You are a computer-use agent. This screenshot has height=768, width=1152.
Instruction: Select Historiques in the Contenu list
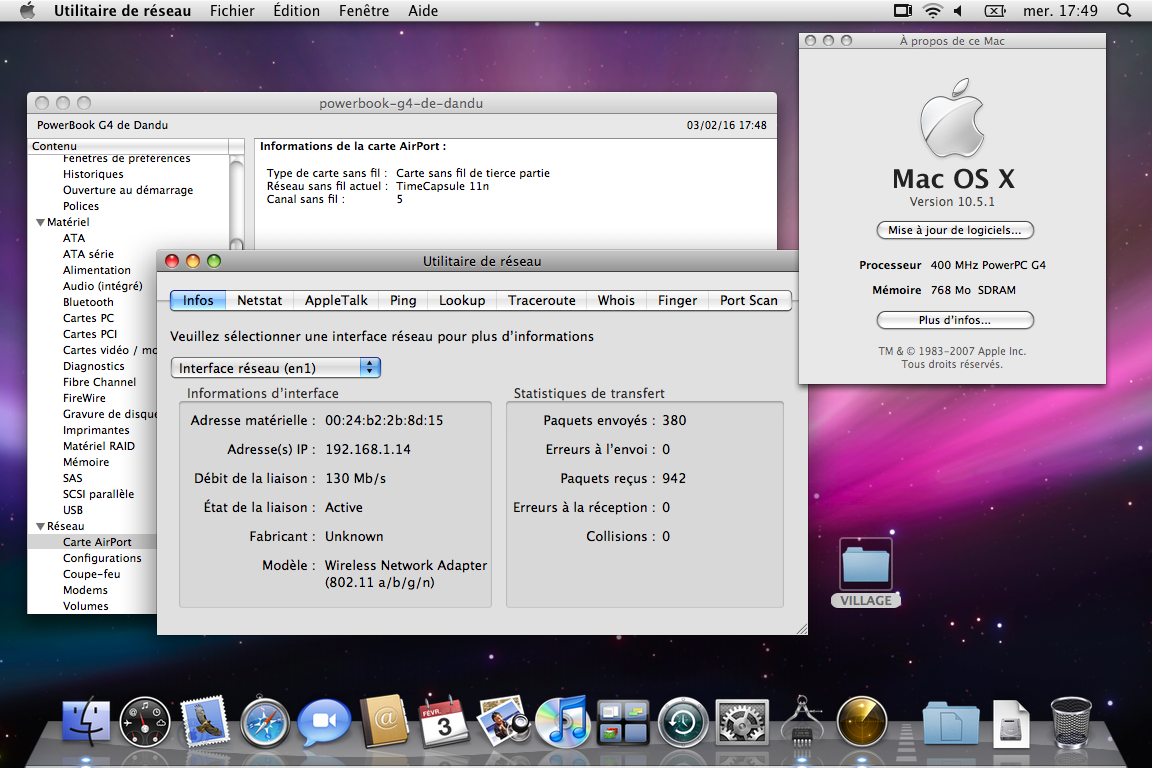(93, 174)
